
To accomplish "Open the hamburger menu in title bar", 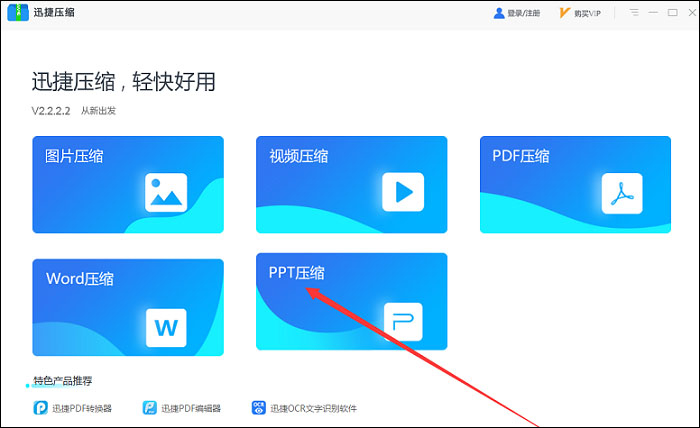I will coord(634,12).
